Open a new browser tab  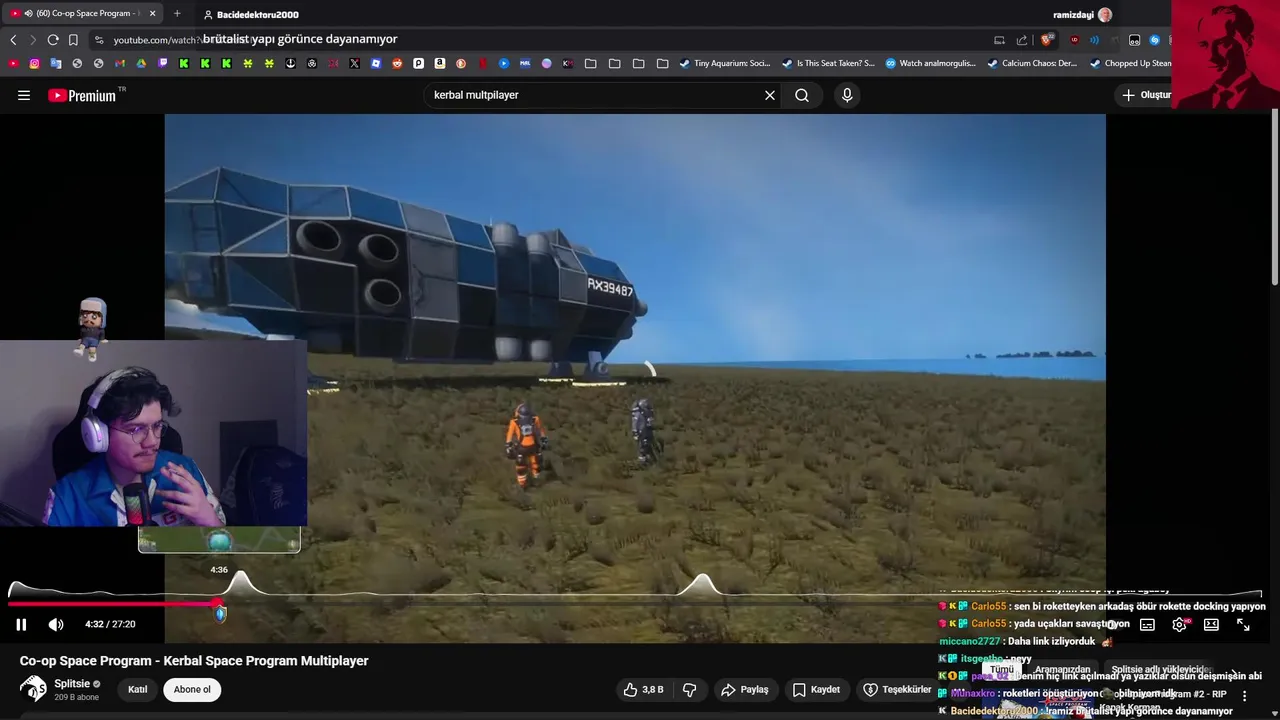point(177,14)
